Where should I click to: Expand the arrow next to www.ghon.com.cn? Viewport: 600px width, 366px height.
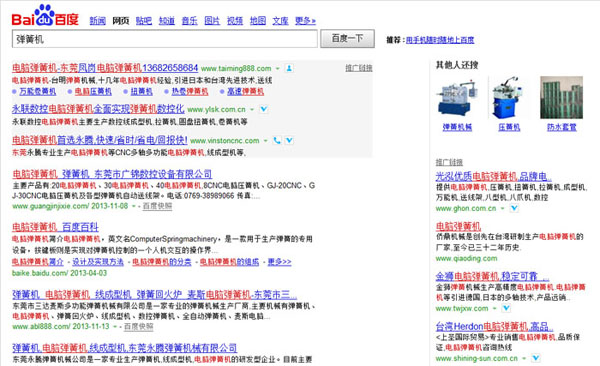(503, 208)
